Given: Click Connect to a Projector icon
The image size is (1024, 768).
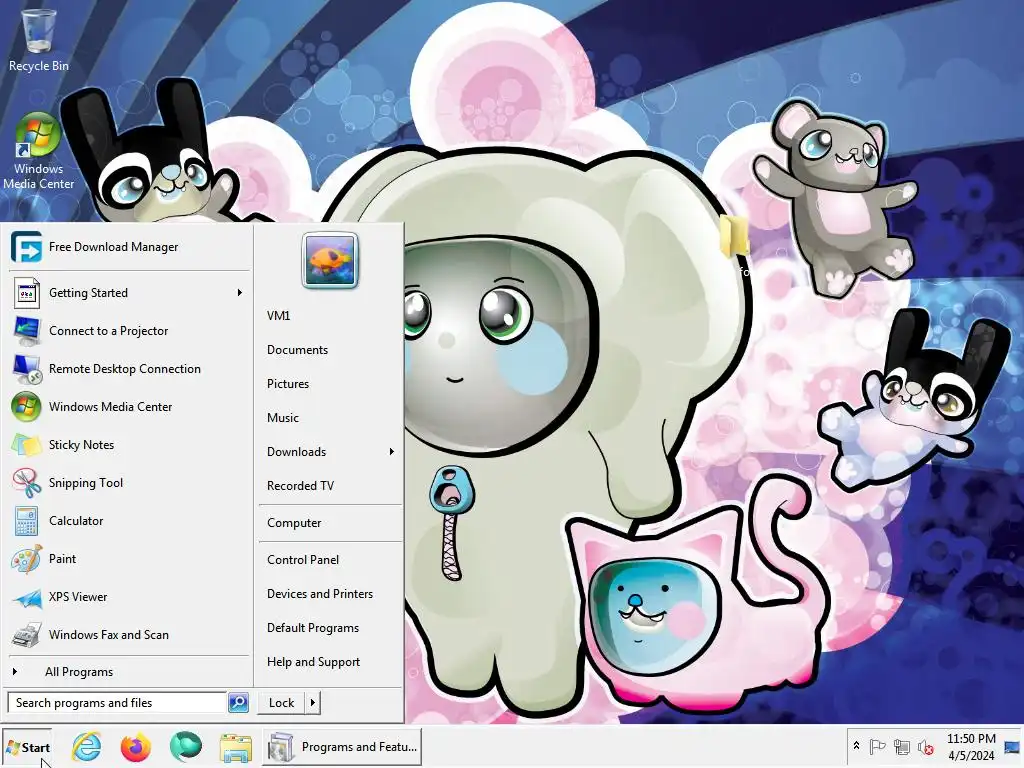Looking at the screenshot, I should [x=26, y=331].
